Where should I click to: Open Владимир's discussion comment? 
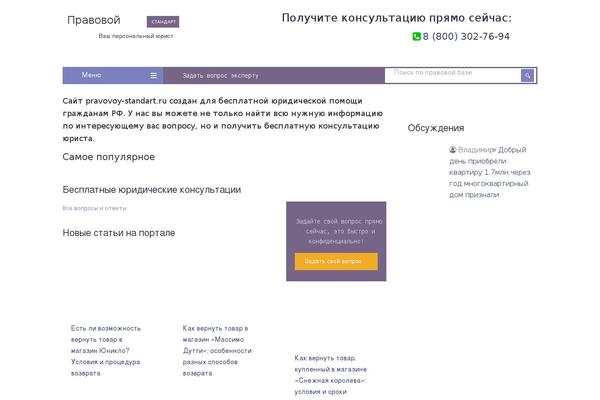(490, 172)
